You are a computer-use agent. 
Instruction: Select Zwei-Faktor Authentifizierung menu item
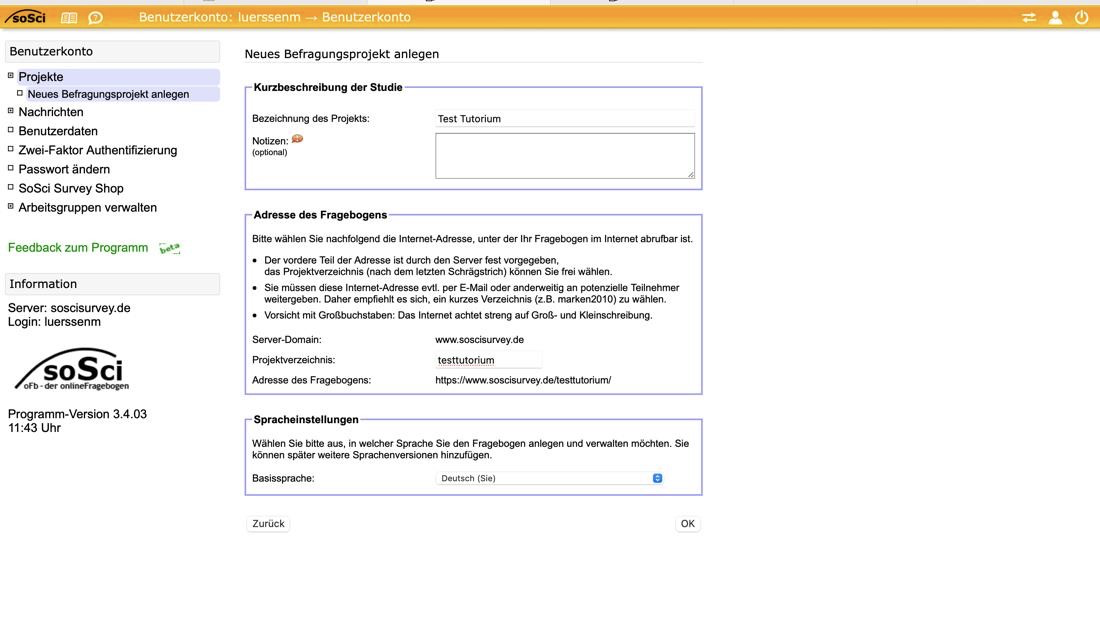click(x=97, y=150)
